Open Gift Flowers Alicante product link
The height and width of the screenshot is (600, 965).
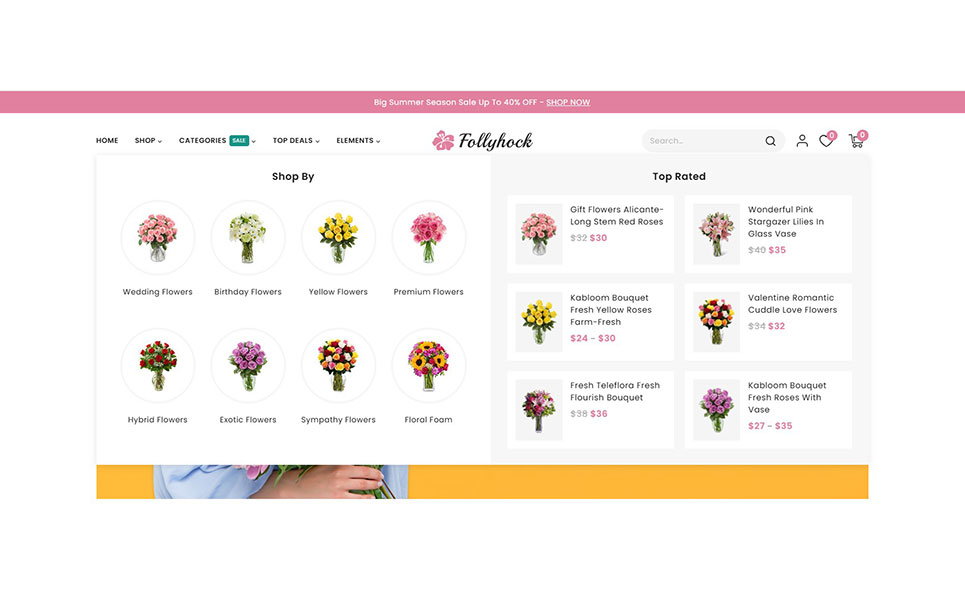[617, 215]
